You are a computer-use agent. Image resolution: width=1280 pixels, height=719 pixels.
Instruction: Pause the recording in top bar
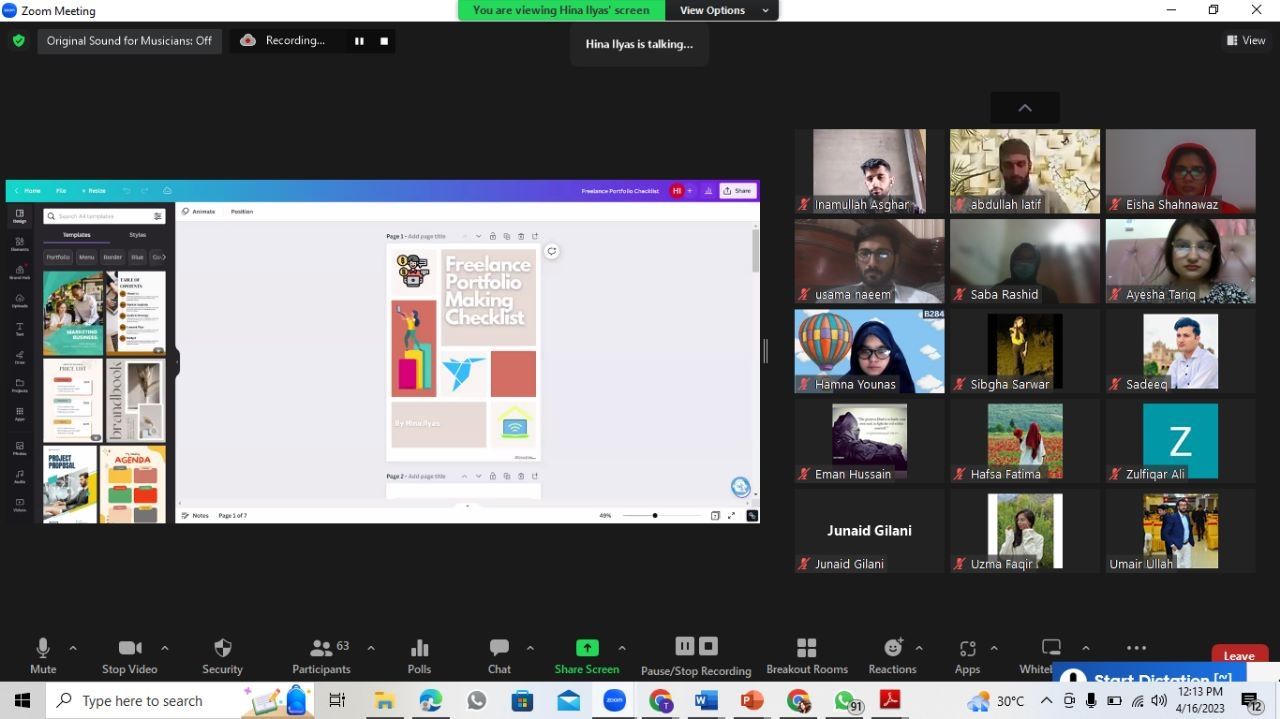coord(359,41)
